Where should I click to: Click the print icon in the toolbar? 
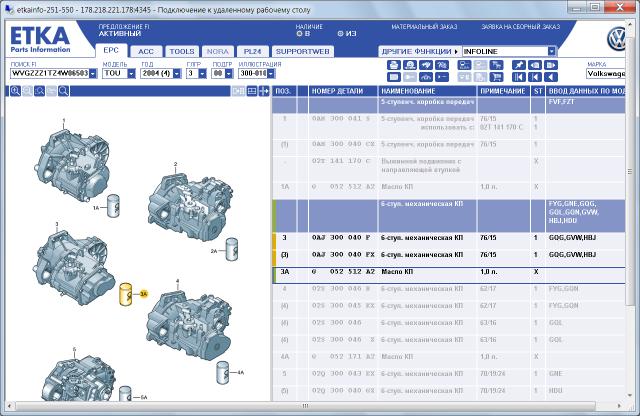pyautogui.click(x=394, y=65)
